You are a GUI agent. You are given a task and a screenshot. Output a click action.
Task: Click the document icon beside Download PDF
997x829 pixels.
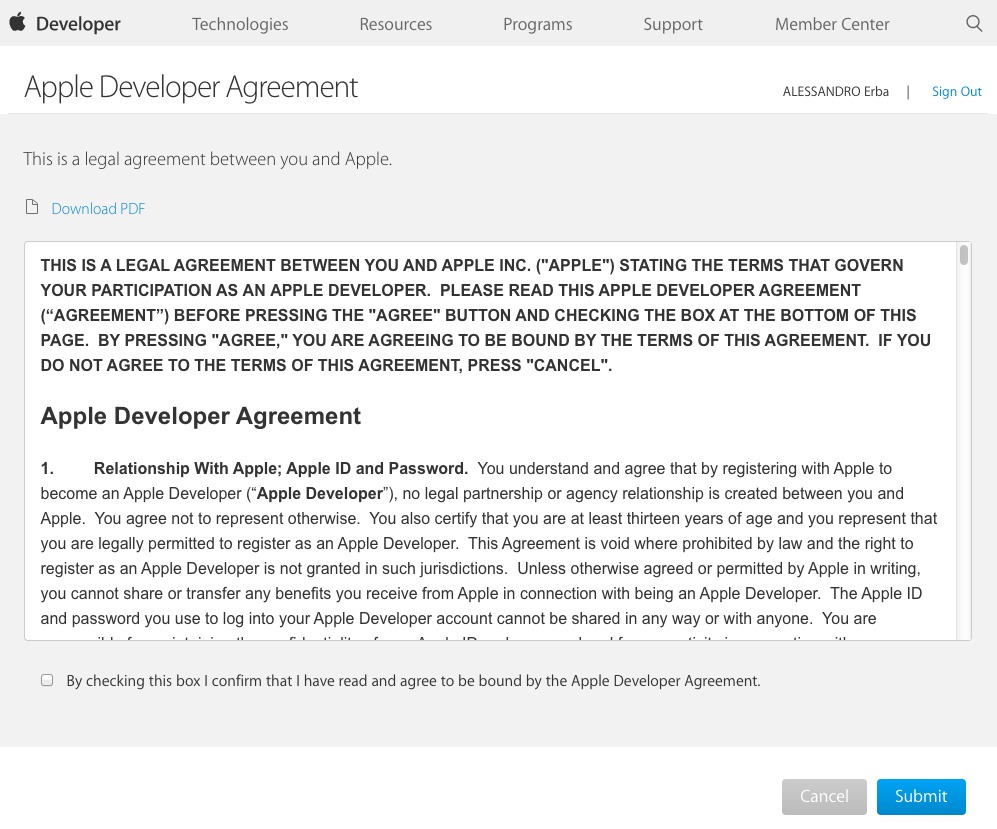(32, 208)
